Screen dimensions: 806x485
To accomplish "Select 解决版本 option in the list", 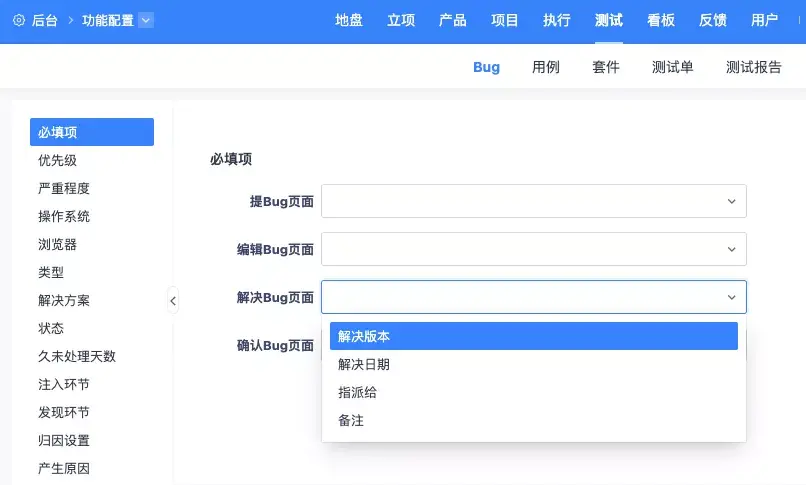I will [534, 336].
